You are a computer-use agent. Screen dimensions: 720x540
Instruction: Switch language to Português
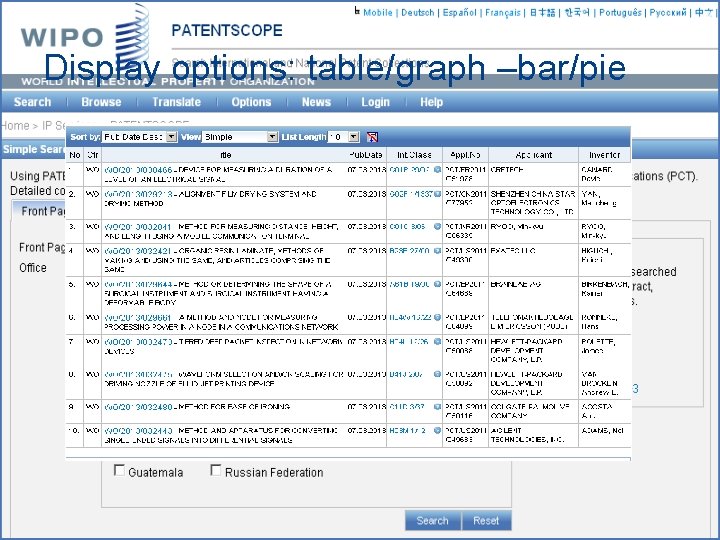(620, 13)
